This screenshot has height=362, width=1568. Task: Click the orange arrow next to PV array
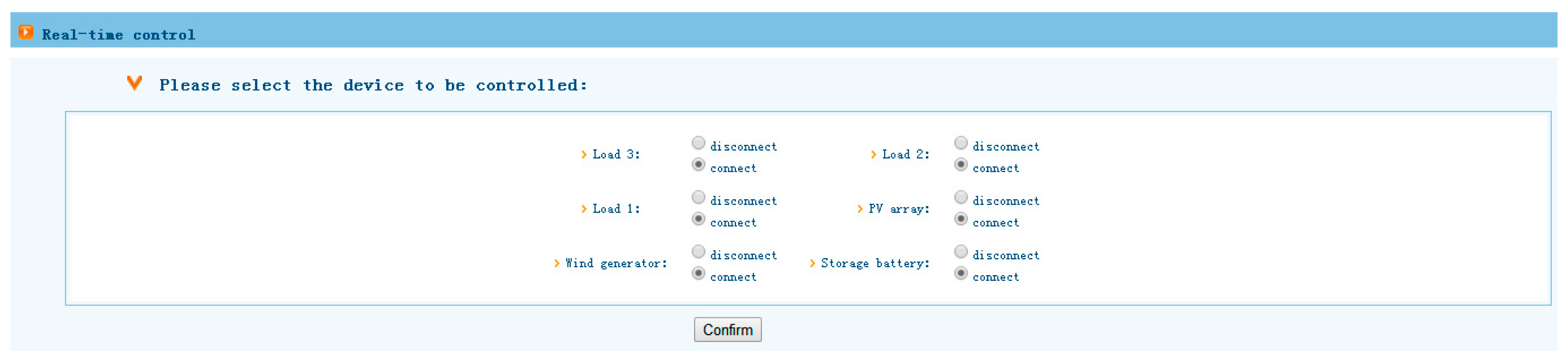tap(860, 209)
